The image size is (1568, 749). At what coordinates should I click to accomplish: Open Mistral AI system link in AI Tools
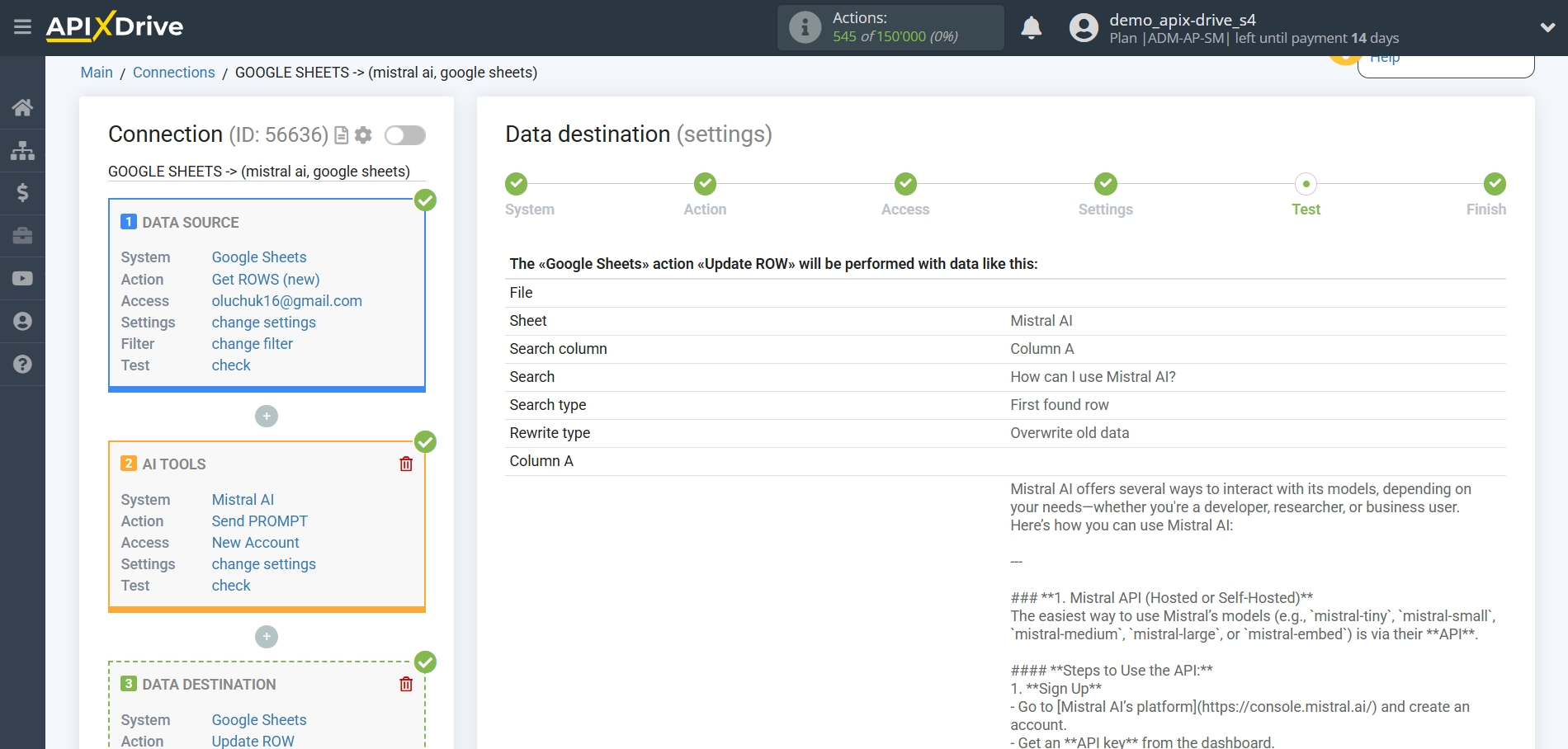pyautogui.click(x=242, y=499)
